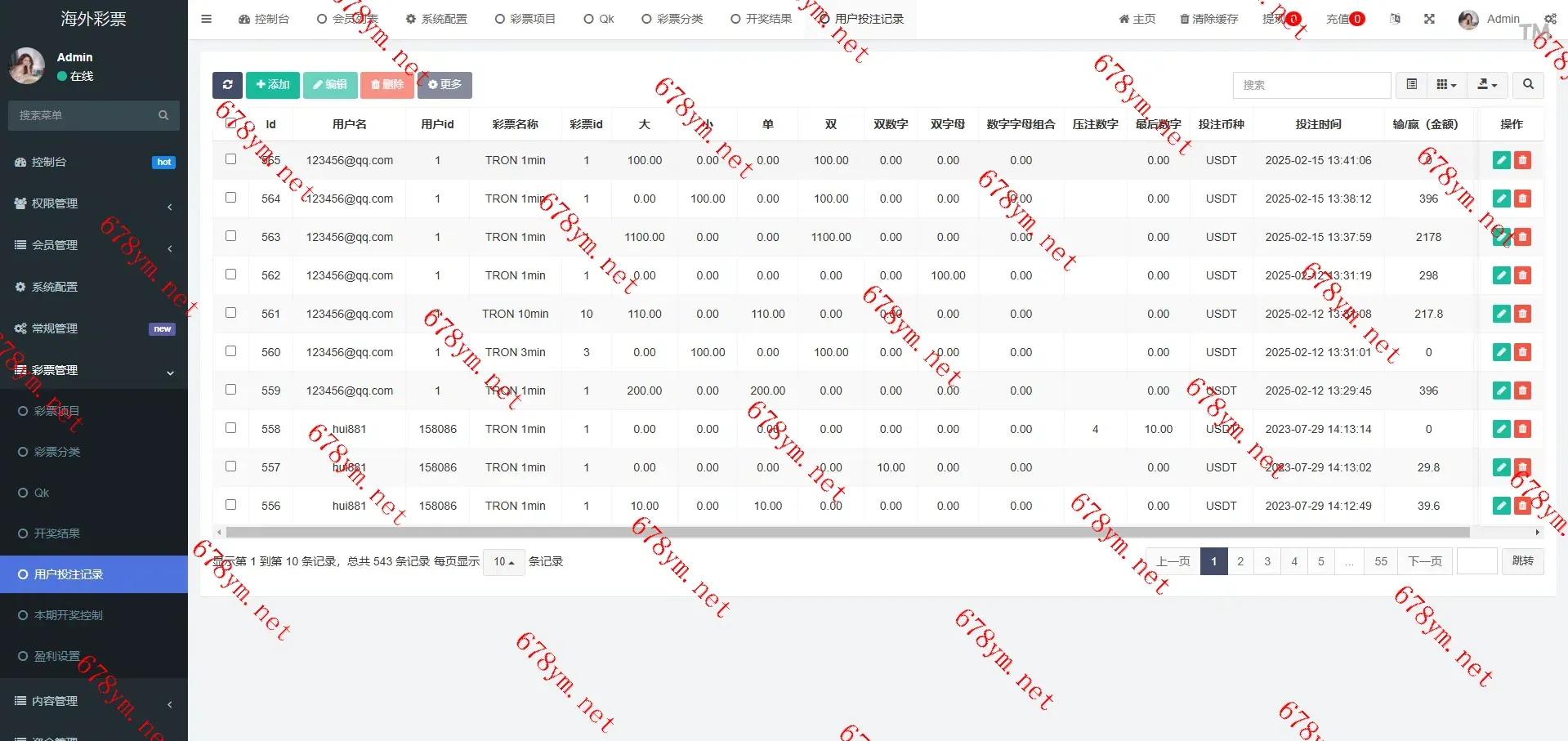This screenshot has height=741, width=1568.
Task: Tick the checkbox for row 556
Action: tap(231, 505)
